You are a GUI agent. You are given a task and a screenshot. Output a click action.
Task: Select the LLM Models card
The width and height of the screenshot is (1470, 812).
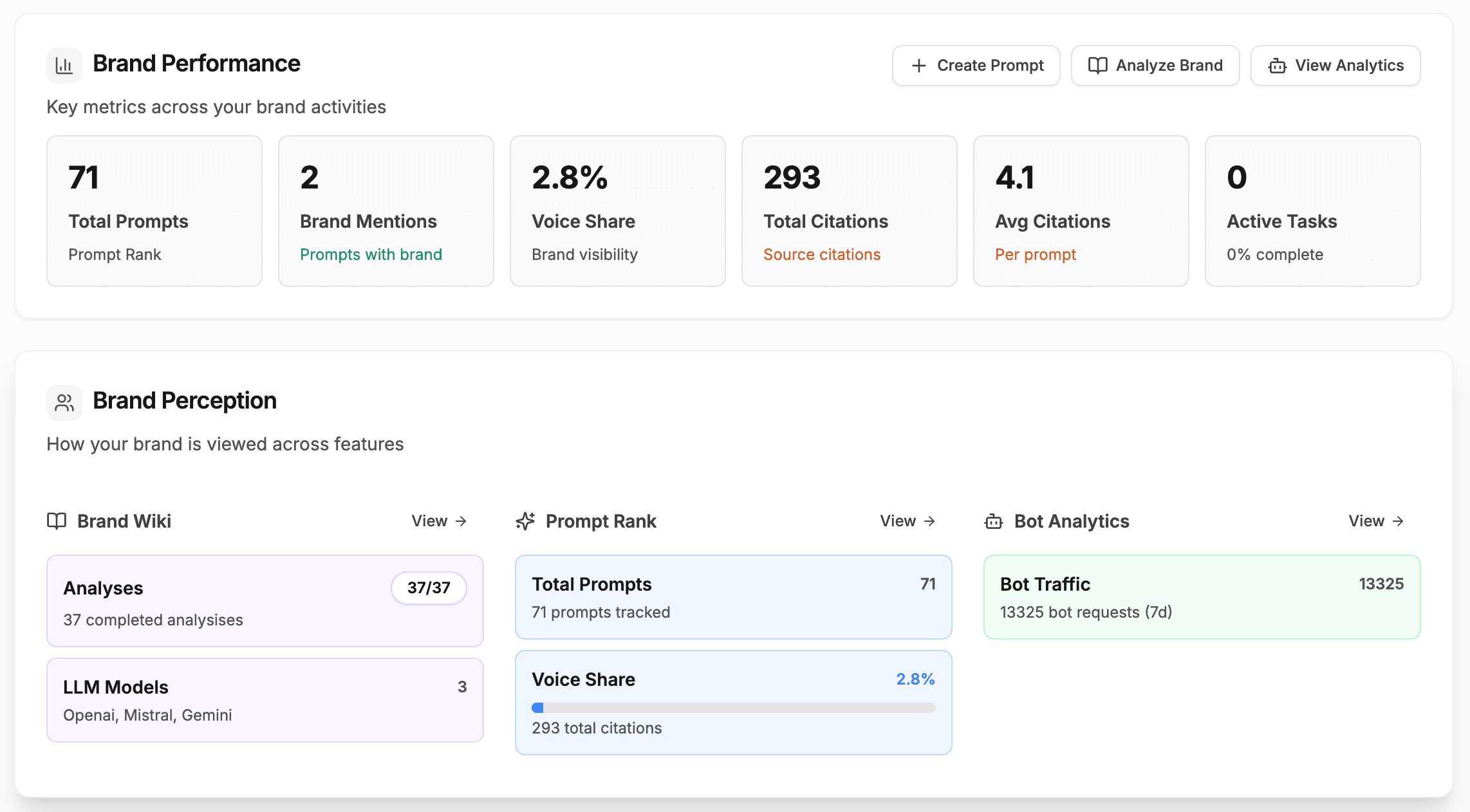click(x=265, y=700)
